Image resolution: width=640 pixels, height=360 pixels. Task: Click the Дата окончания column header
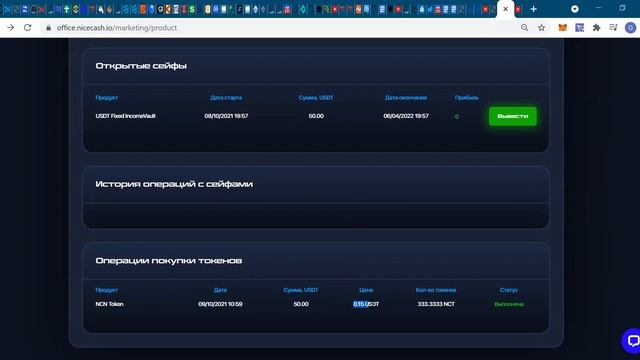[x=406, y=98]
